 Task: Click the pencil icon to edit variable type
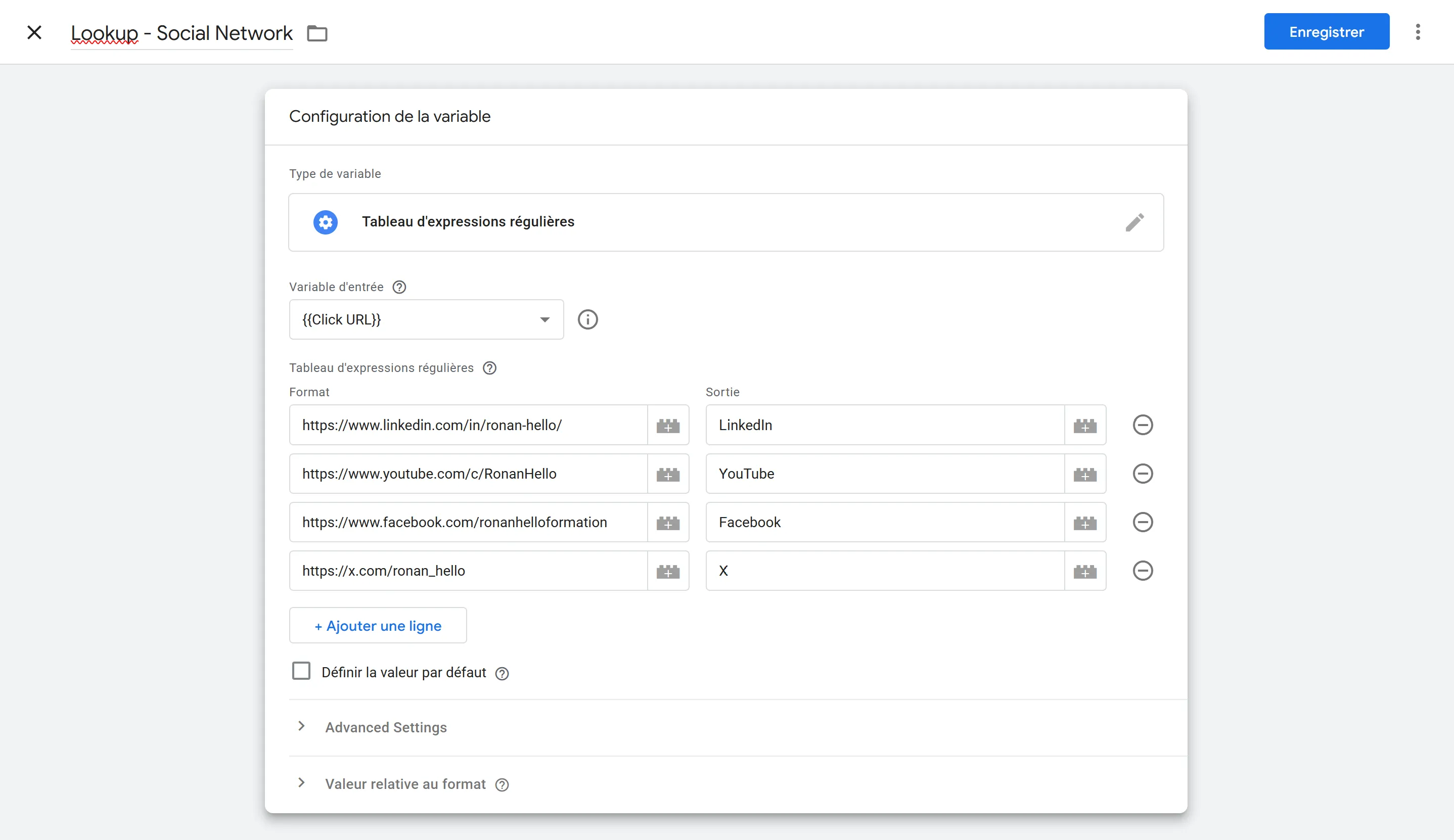(1134, 222)
